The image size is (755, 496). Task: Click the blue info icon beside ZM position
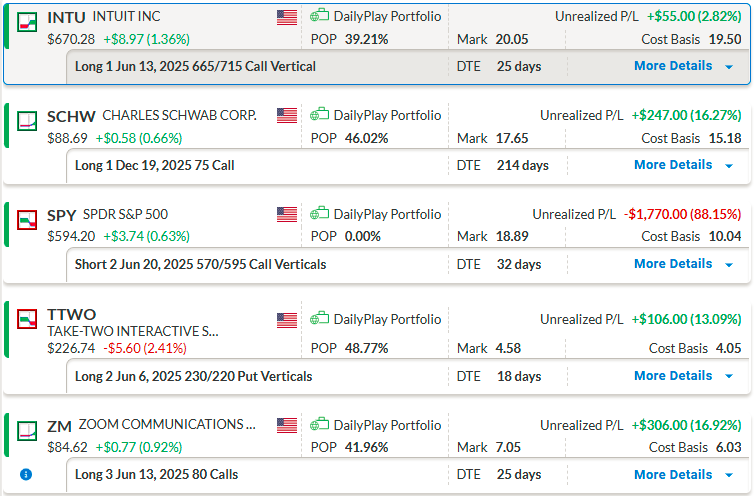tap(26, 474)
